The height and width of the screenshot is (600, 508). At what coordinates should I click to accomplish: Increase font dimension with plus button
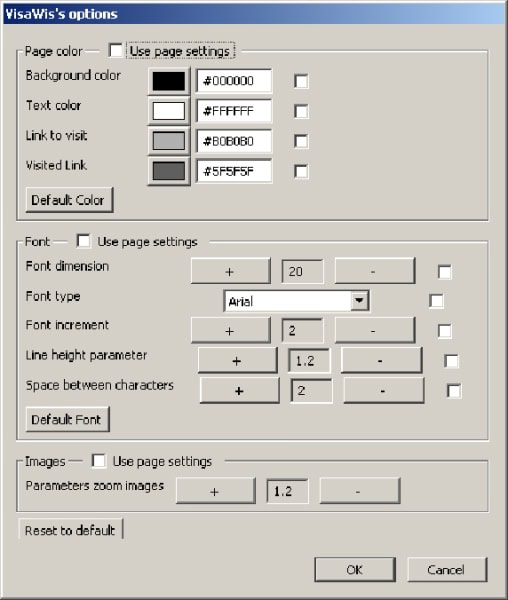pos(231,271)
